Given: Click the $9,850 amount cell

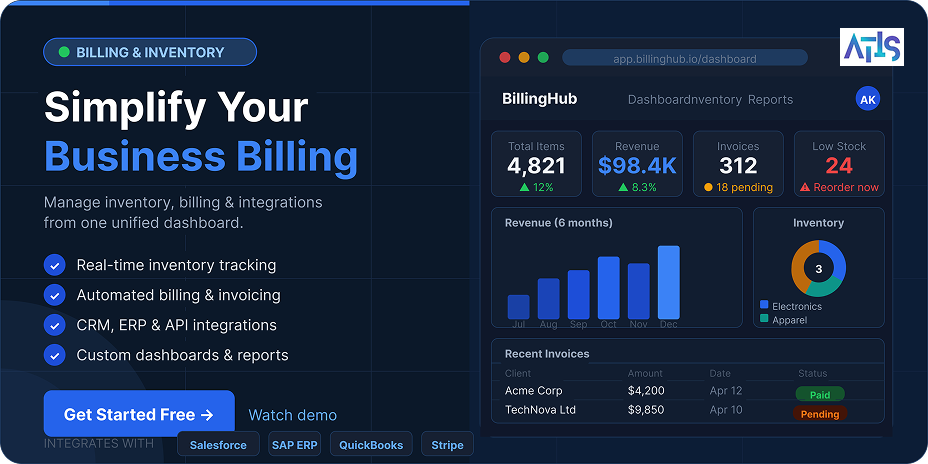Looking at the screenshot, I should click(646, 410).
